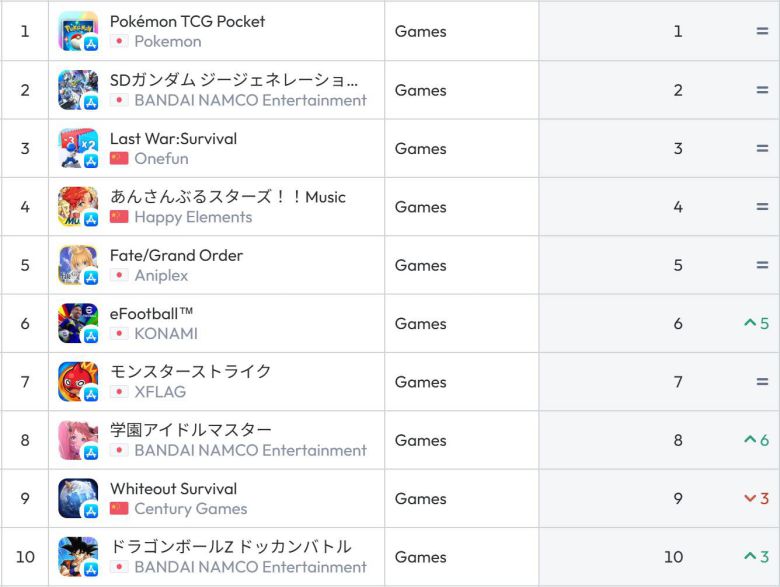Image resolution: width=780 pixels, height=587 pixels.
Task: Click the Whiteout Survival title link
Action: coord(173,488)
